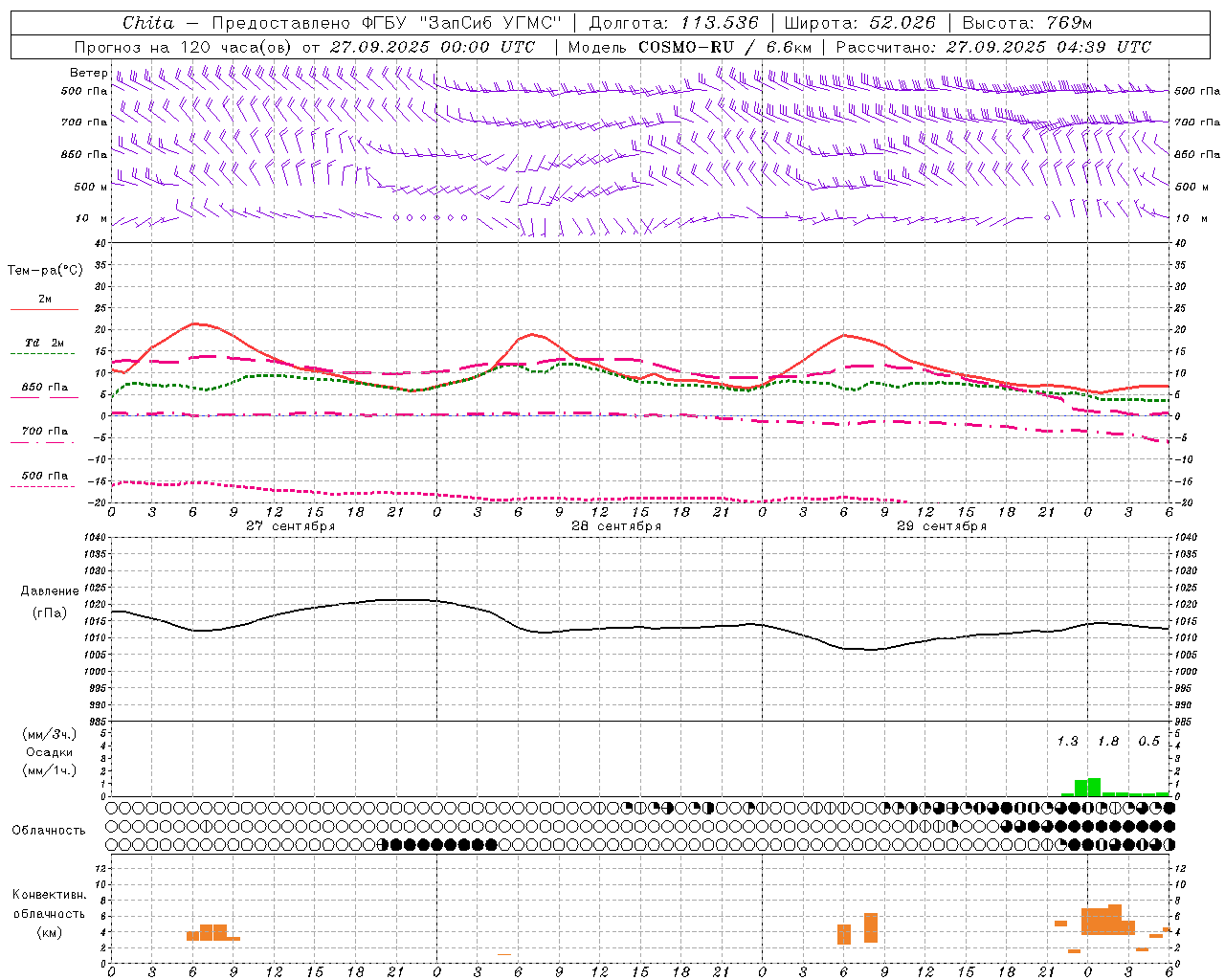Image resolution: width=1225 pixels, height=980 pixels.
Task: Click the capitalized cloud cover label "Облачность"
Action: coord(49,831)
